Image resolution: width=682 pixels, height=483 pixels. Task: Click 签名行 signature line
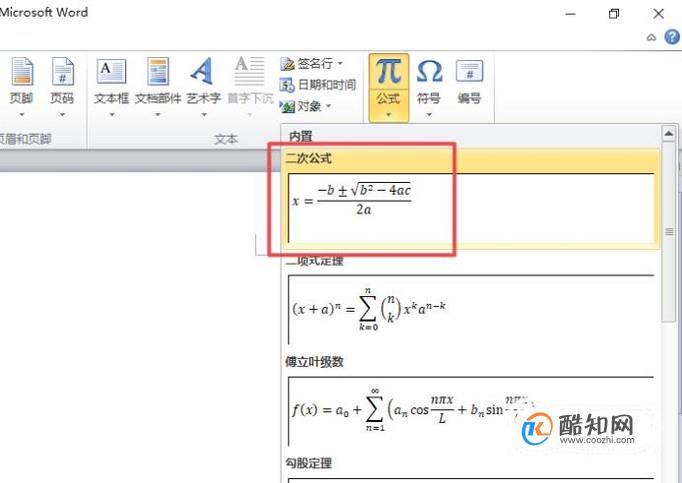[306, 64]
